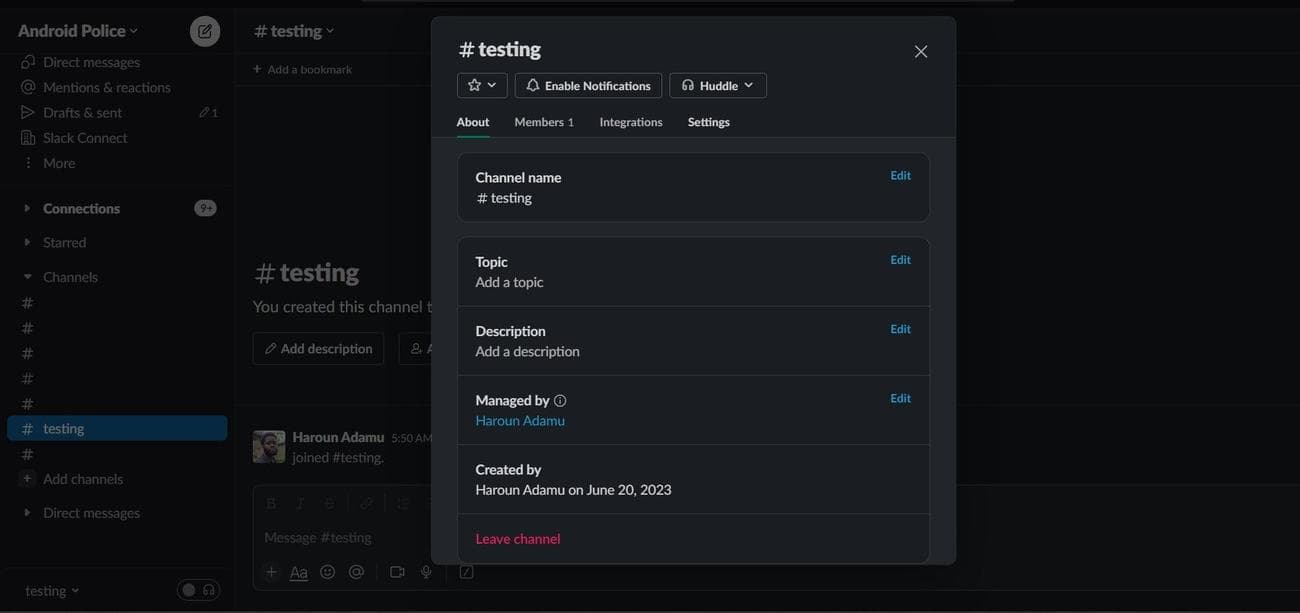Screen dimensions: 1300x613
Task: Enable Notifications for the testing channel
Action: tap(588, 86)
